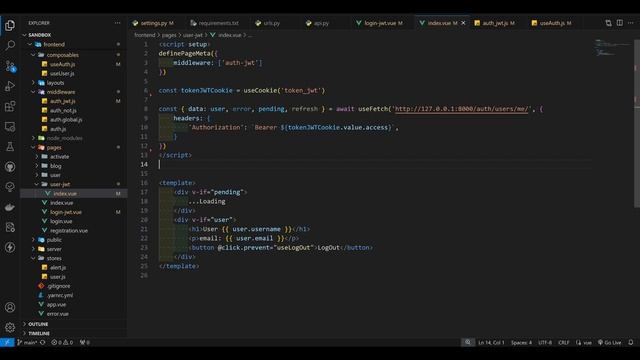Open useAuth.js in explorer tree
Viewport: 640px width, 360px height.
(62, 64)
